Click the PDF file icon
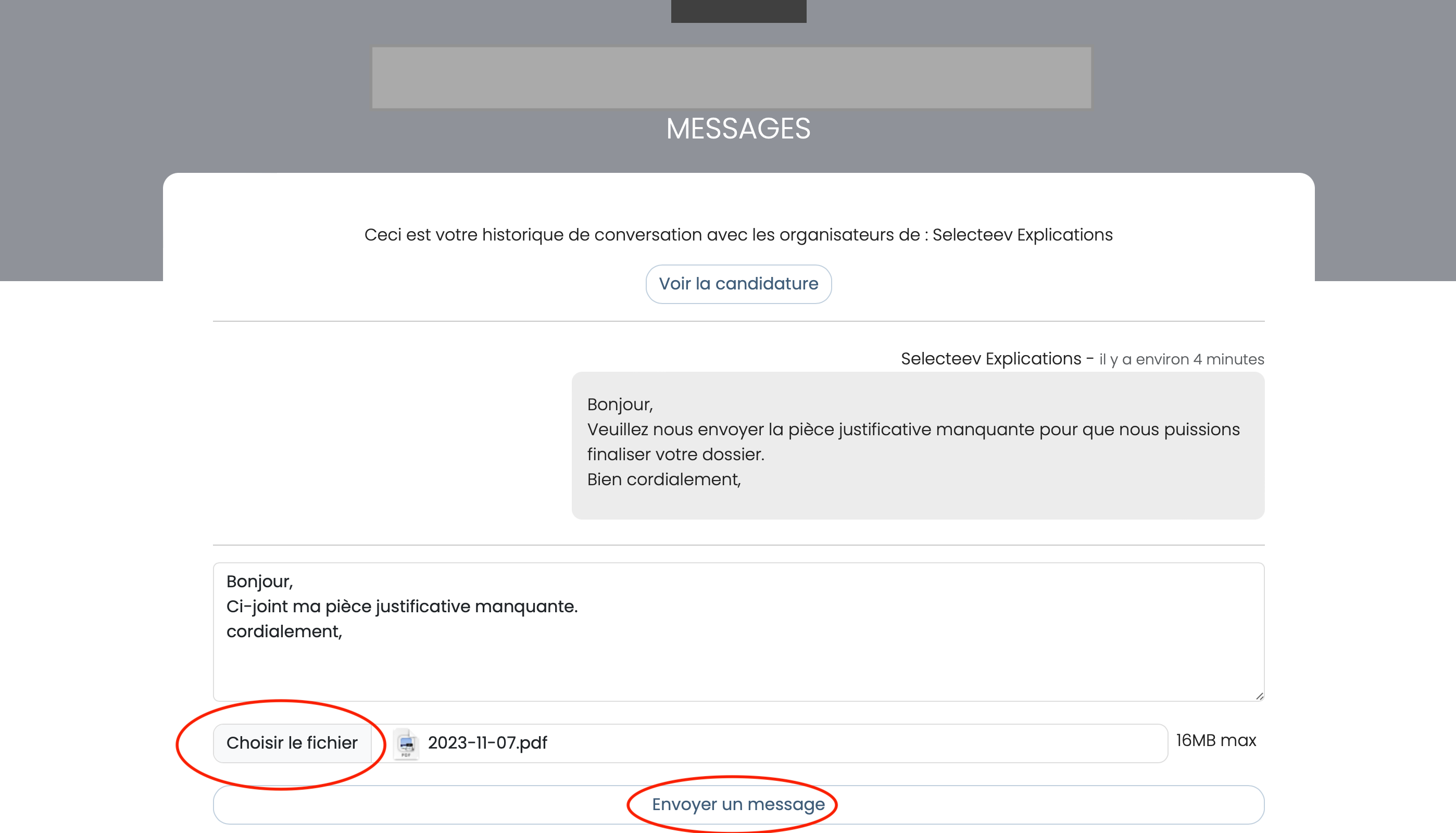1456x833 pixels. point(406,743)
